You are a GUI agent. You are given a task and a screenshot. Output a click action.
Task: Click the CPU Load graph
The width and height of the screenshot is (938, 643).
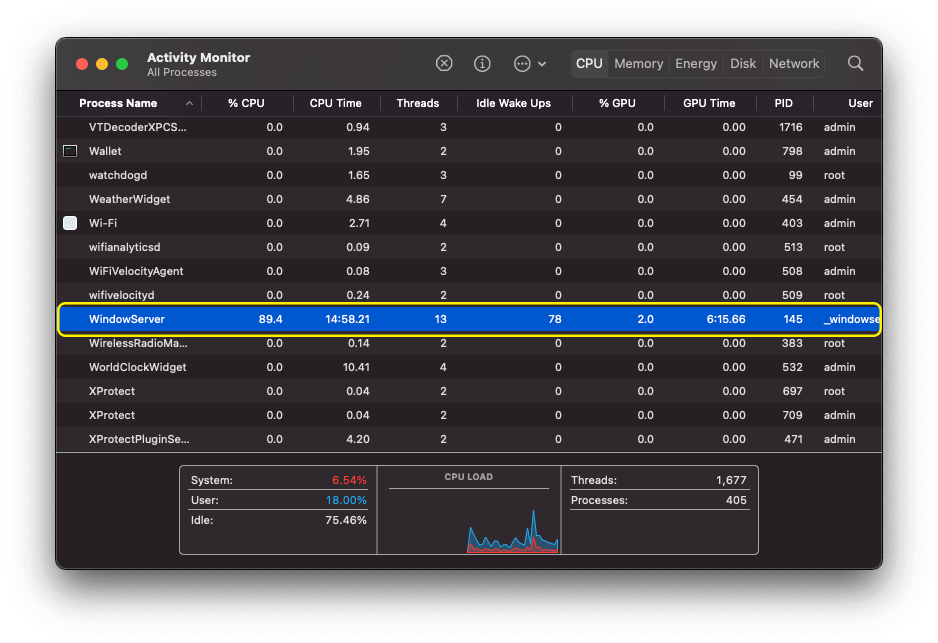468,517
